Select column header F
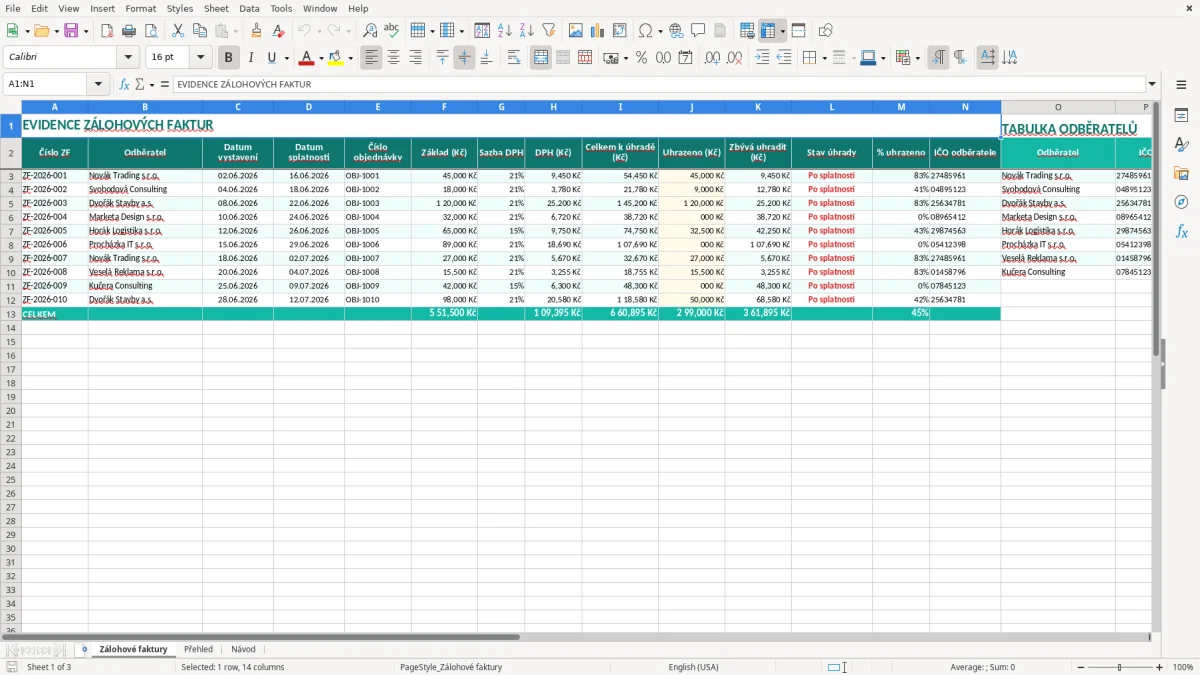The width and height of the screenshot is (1200, 675). tap(444, 106)
